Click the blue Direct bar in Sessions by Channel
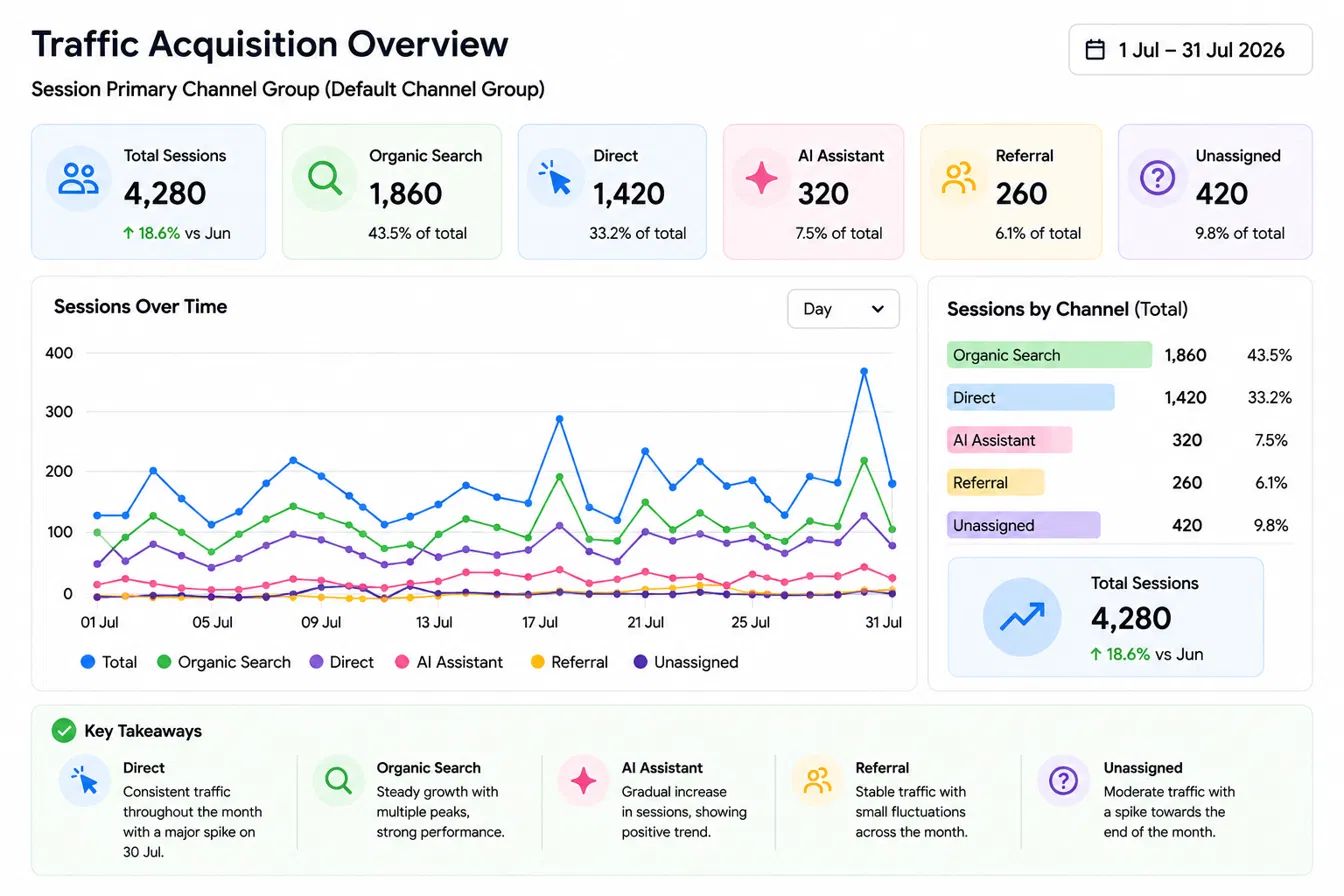1344x896 pixels. pyautogui.click(x=1030, y=398)
